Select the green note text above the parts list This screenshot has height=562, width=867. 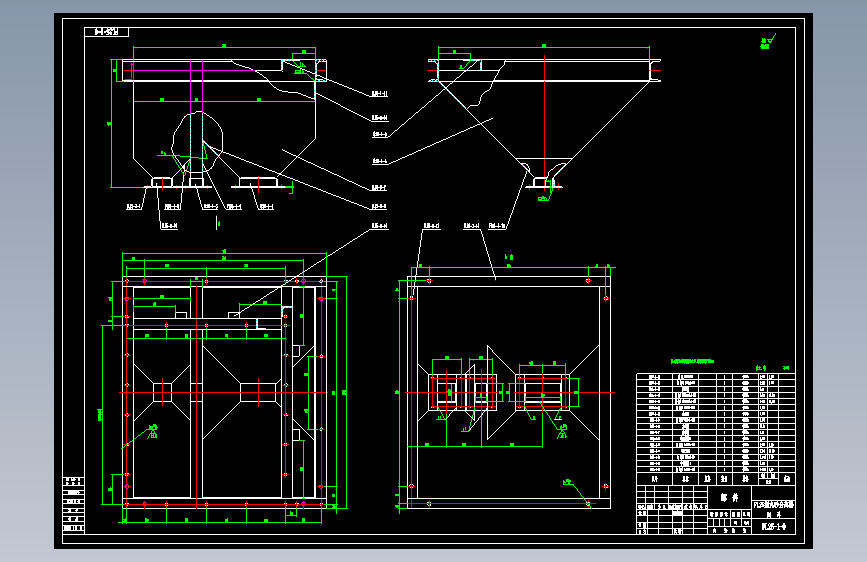tap(692, 361)
